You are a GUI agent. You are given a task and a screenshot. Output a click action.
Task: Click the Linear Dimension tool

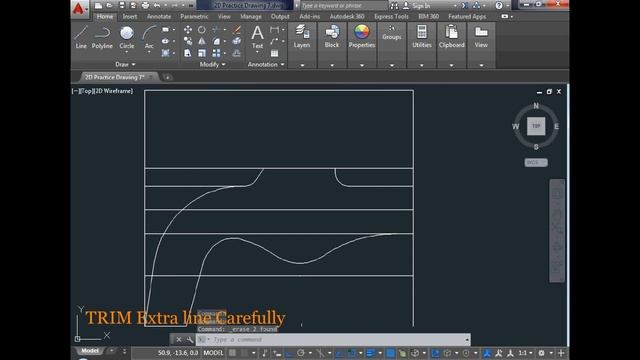(x=274, y=30)
